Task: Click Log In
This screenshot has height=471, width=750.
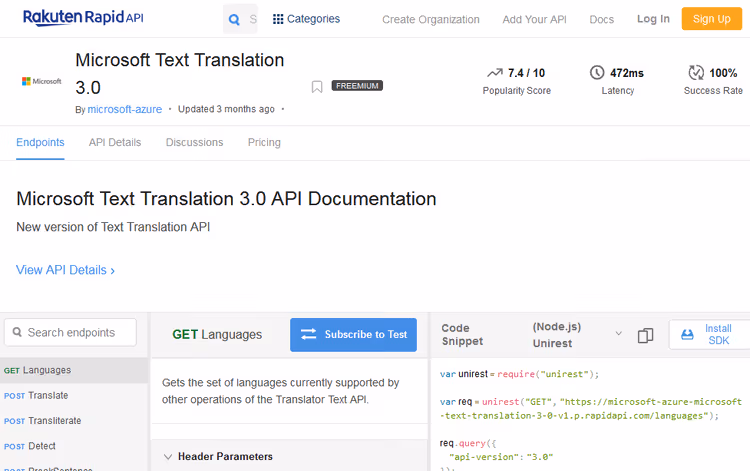Action: click(x=653, y=19)
